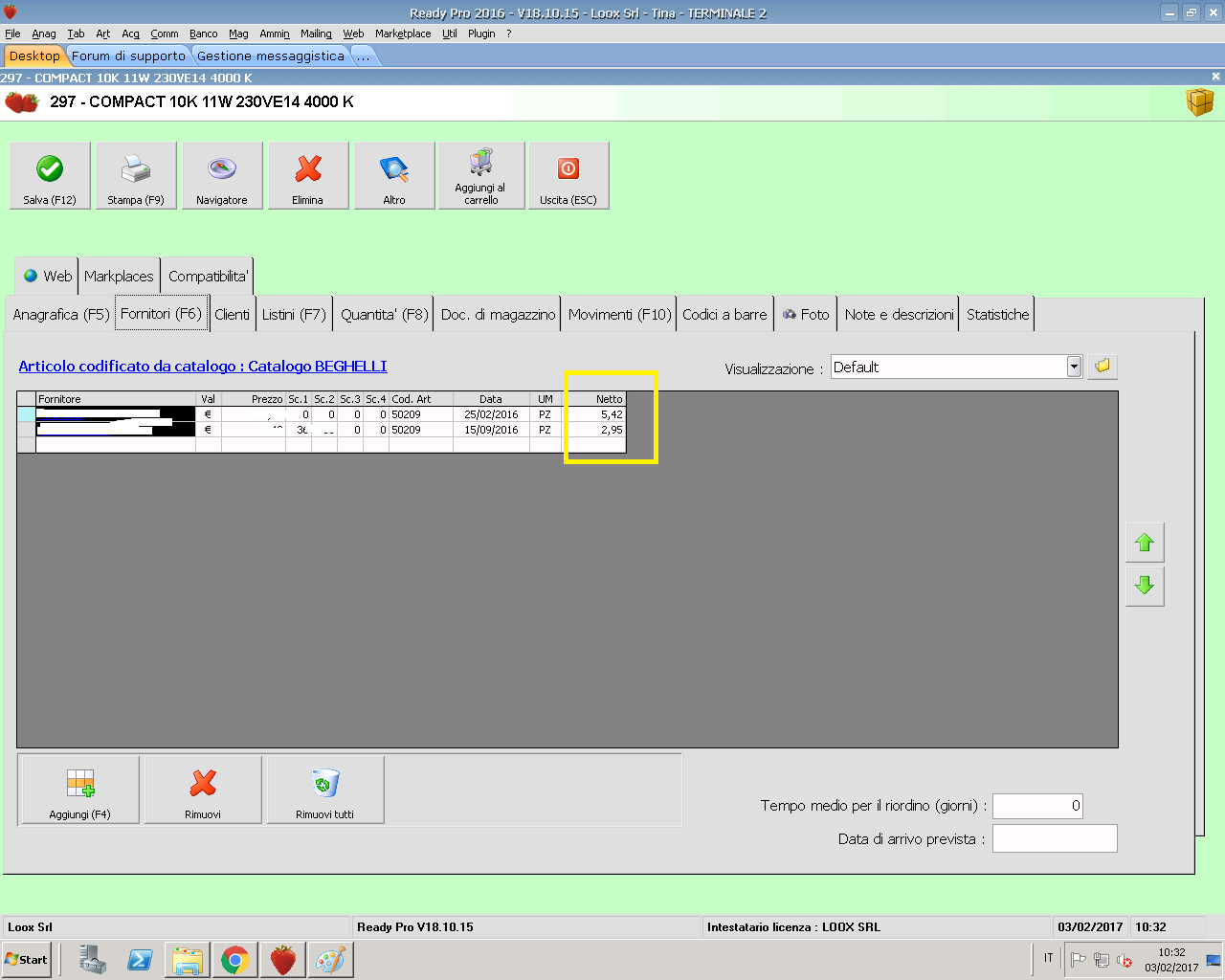1225x980 pixels.
Task: Open the Banco menu
Action: [203, 33]
